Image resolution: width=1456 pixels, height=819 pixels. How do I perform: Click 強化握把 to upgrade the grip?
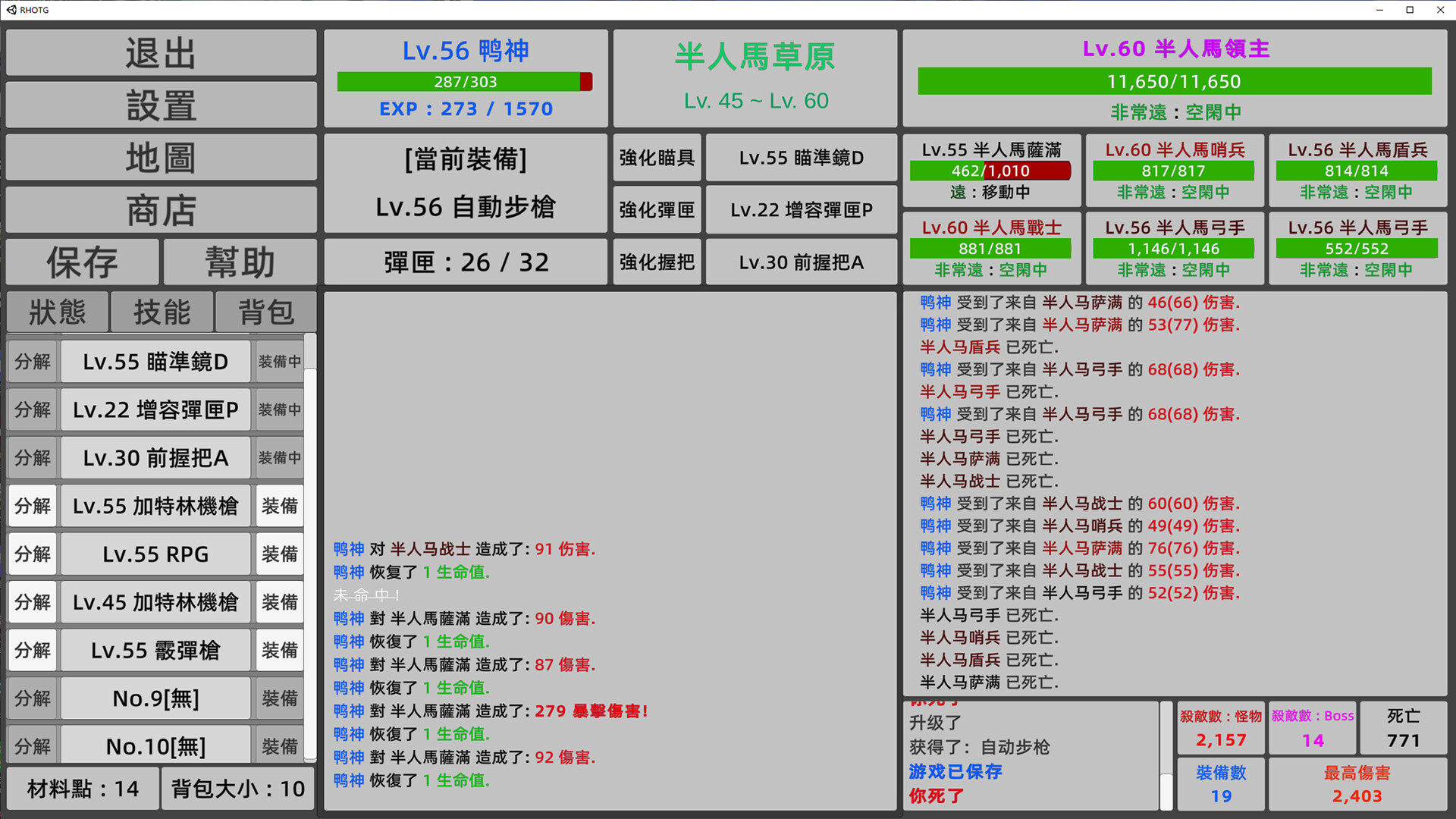point(657,262)
